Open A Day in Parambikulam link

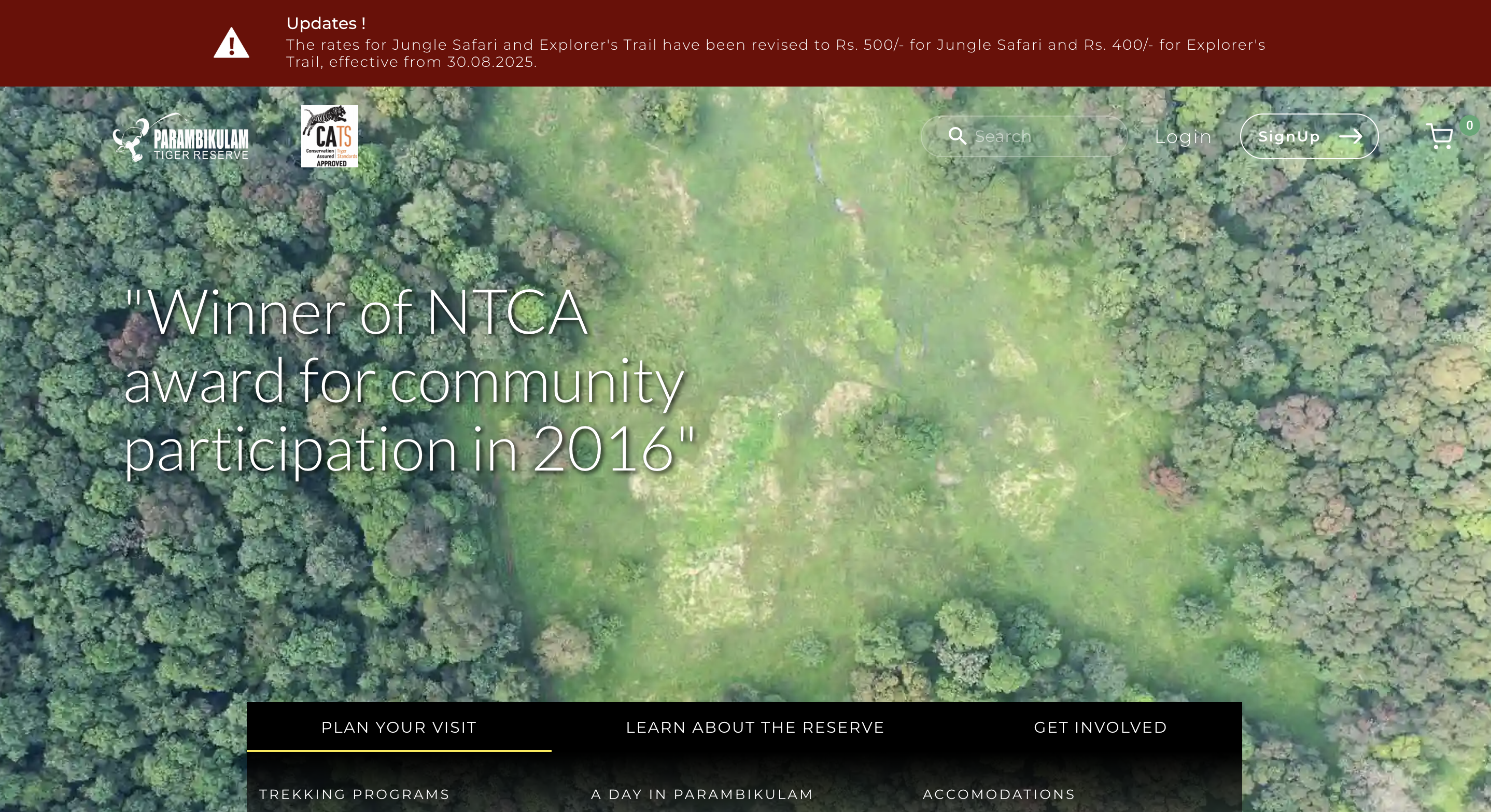pos(701,794)
